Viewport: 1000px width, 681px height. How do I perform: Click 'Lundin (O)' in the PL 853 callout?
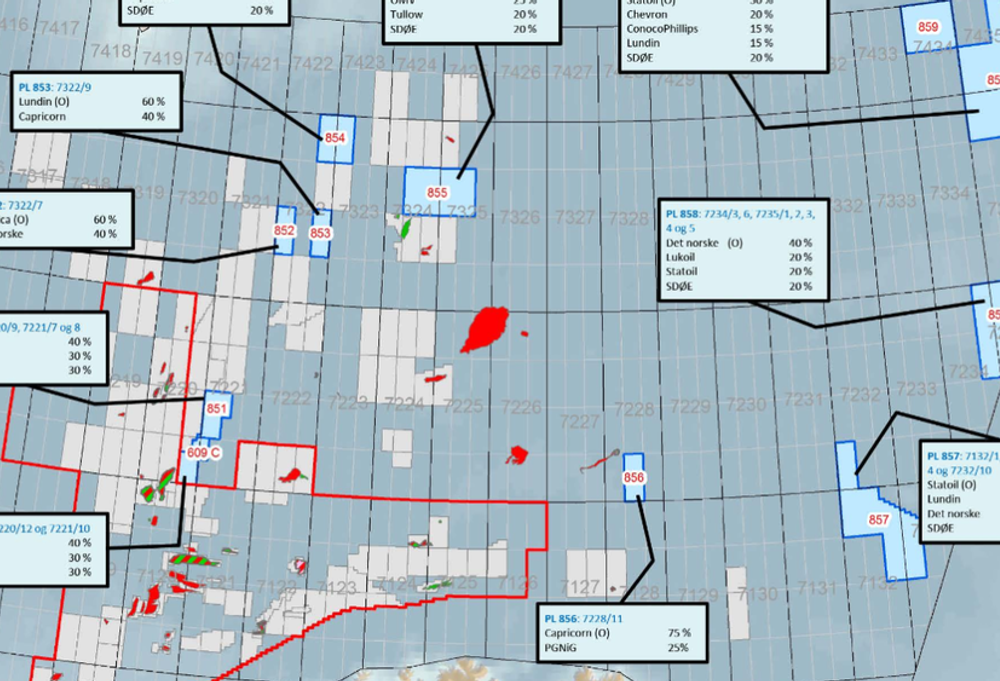(44, 102)
